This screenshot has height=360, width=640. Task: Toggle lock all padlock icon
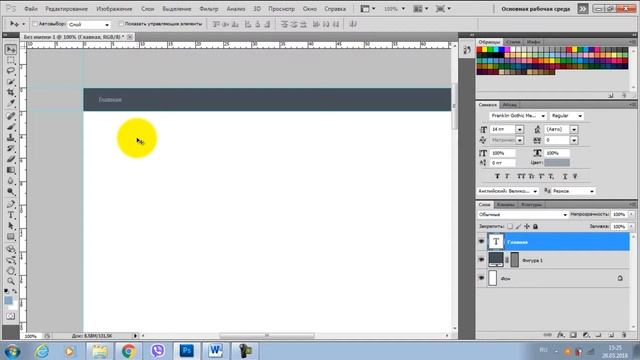pyautogui.click(x=536, y=226)
